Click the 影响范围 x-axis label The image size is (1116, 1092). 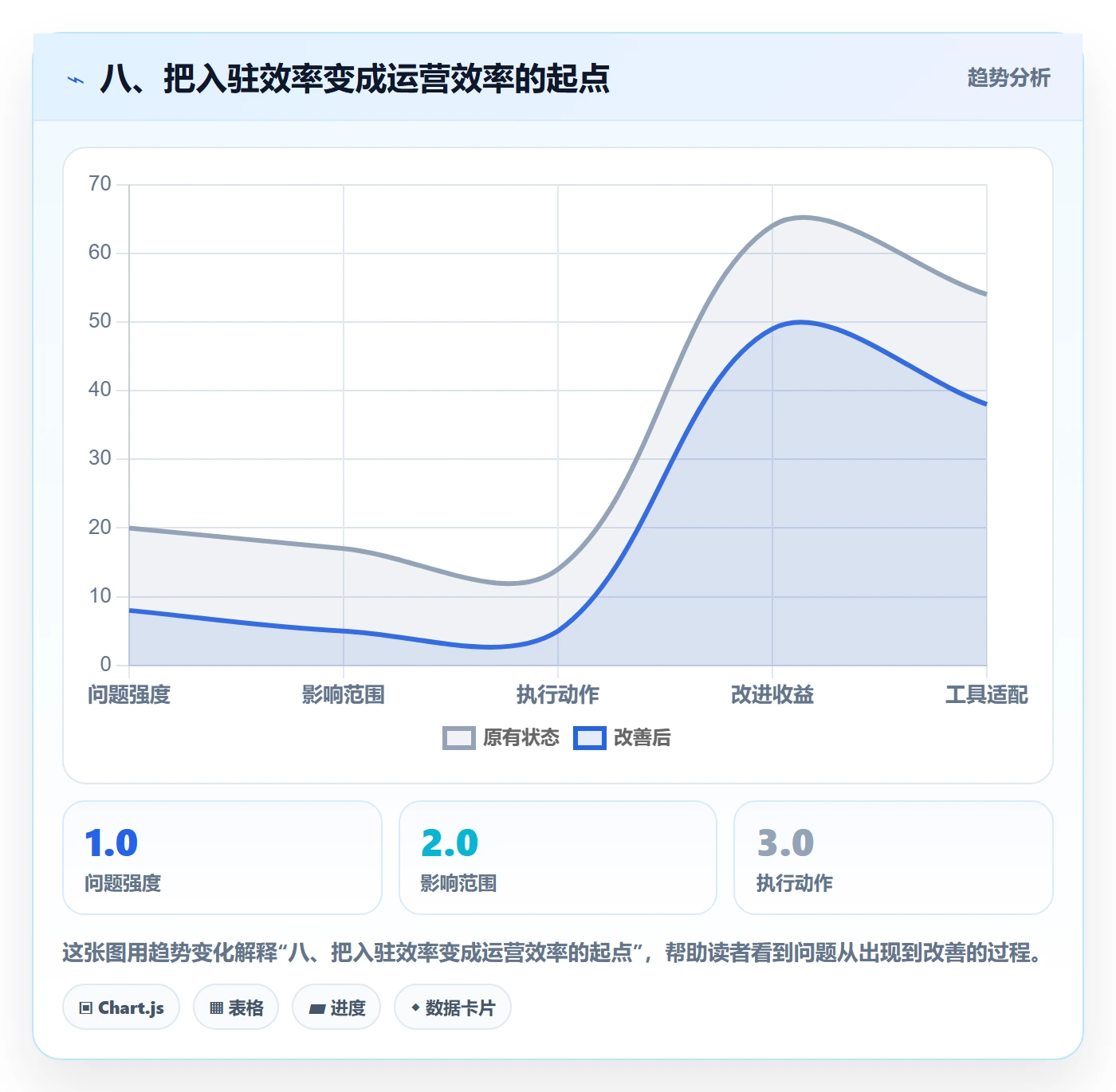(344, 695)
